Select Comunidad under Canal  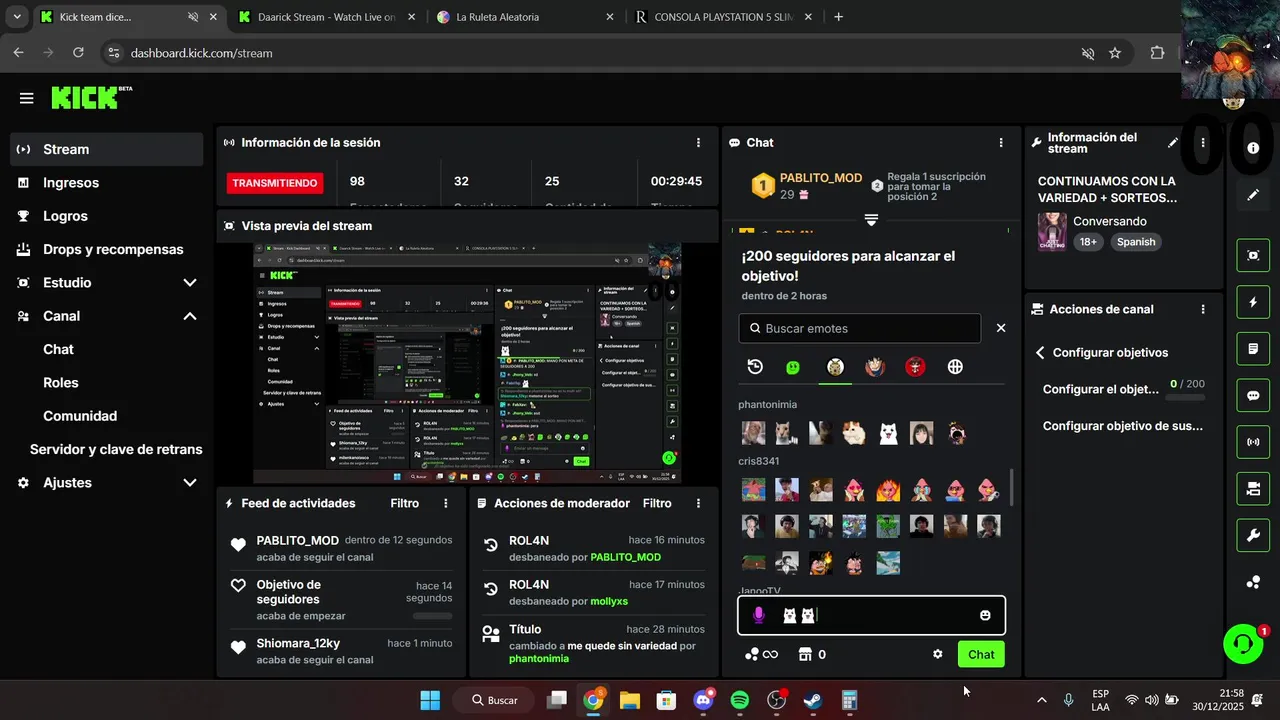click(80, 416)
